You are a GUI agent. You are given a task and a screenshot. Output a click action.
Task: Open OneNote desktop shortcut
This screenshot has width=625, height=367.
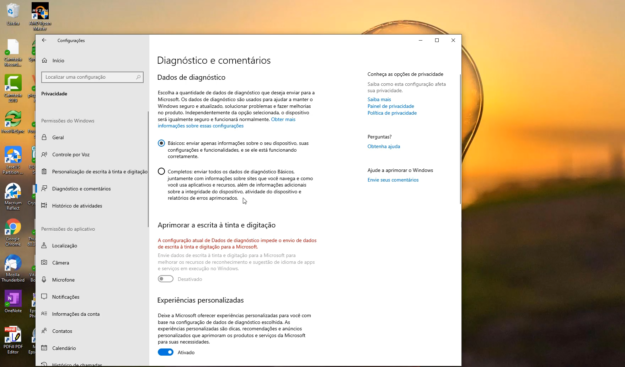click(x=13, y=302)
